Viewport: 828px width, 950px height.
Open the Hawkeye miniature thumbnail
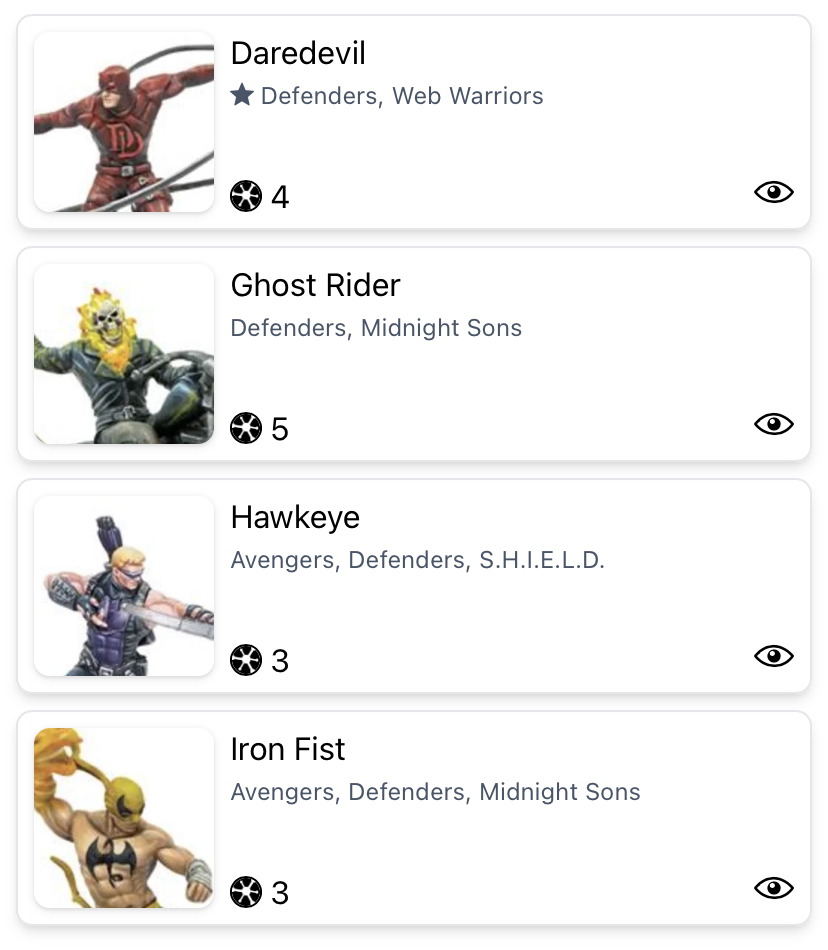tap(124, 586)
